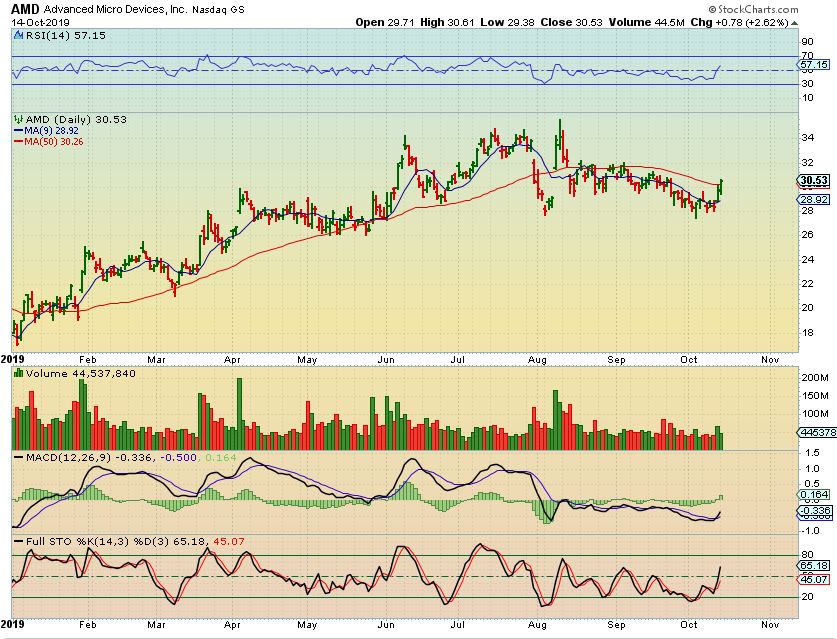Click the Jul label on bottom stochastic time axis

pos(457,625)
